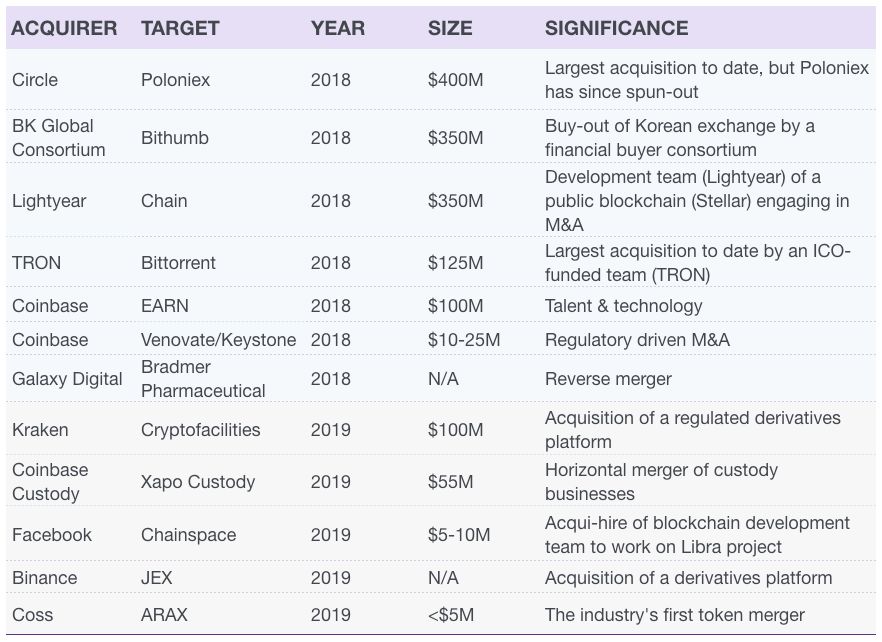Image resolution: width=882 pixels, height=642 pixels.
Task: Select the $125M size cell
Action: pos(455,263)
